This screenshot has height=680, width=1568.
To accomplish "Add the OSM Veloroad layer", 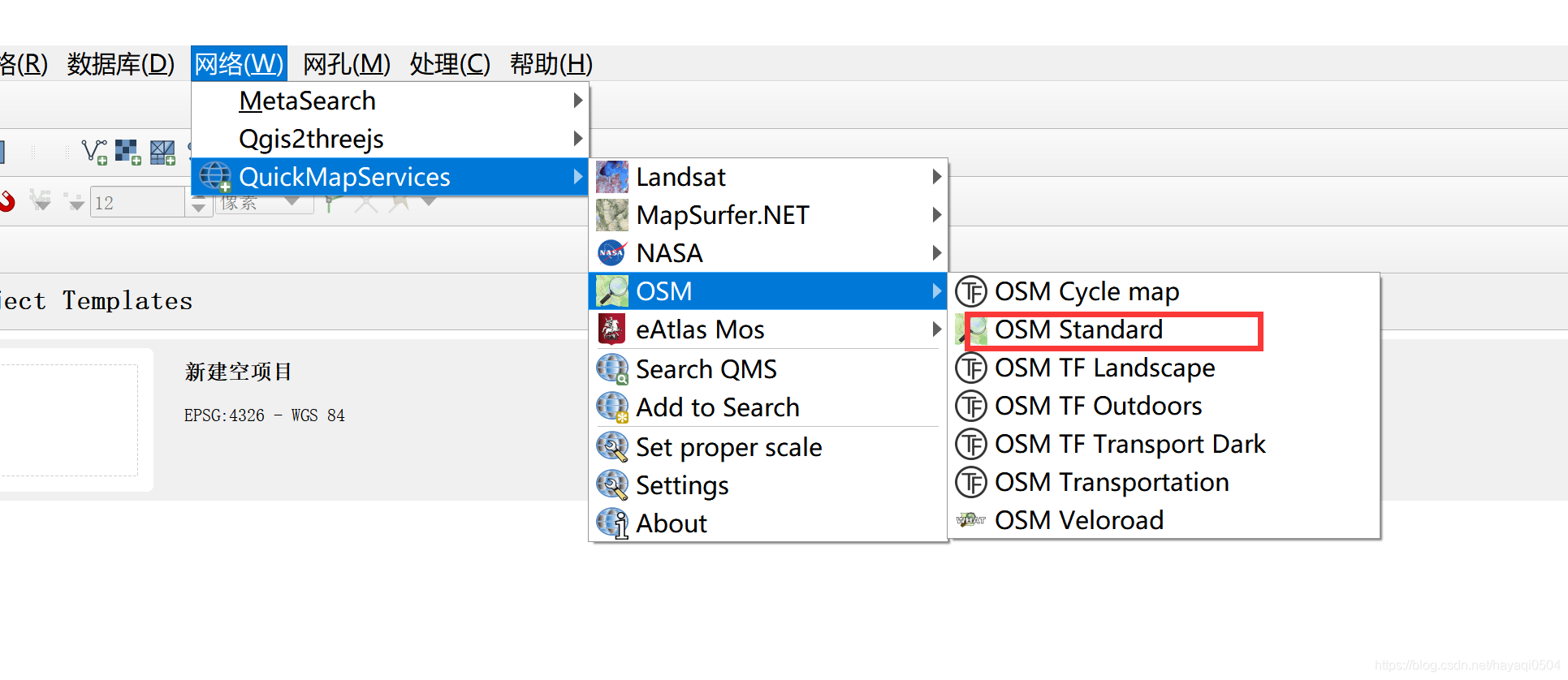I will (x=1164, y=520).
